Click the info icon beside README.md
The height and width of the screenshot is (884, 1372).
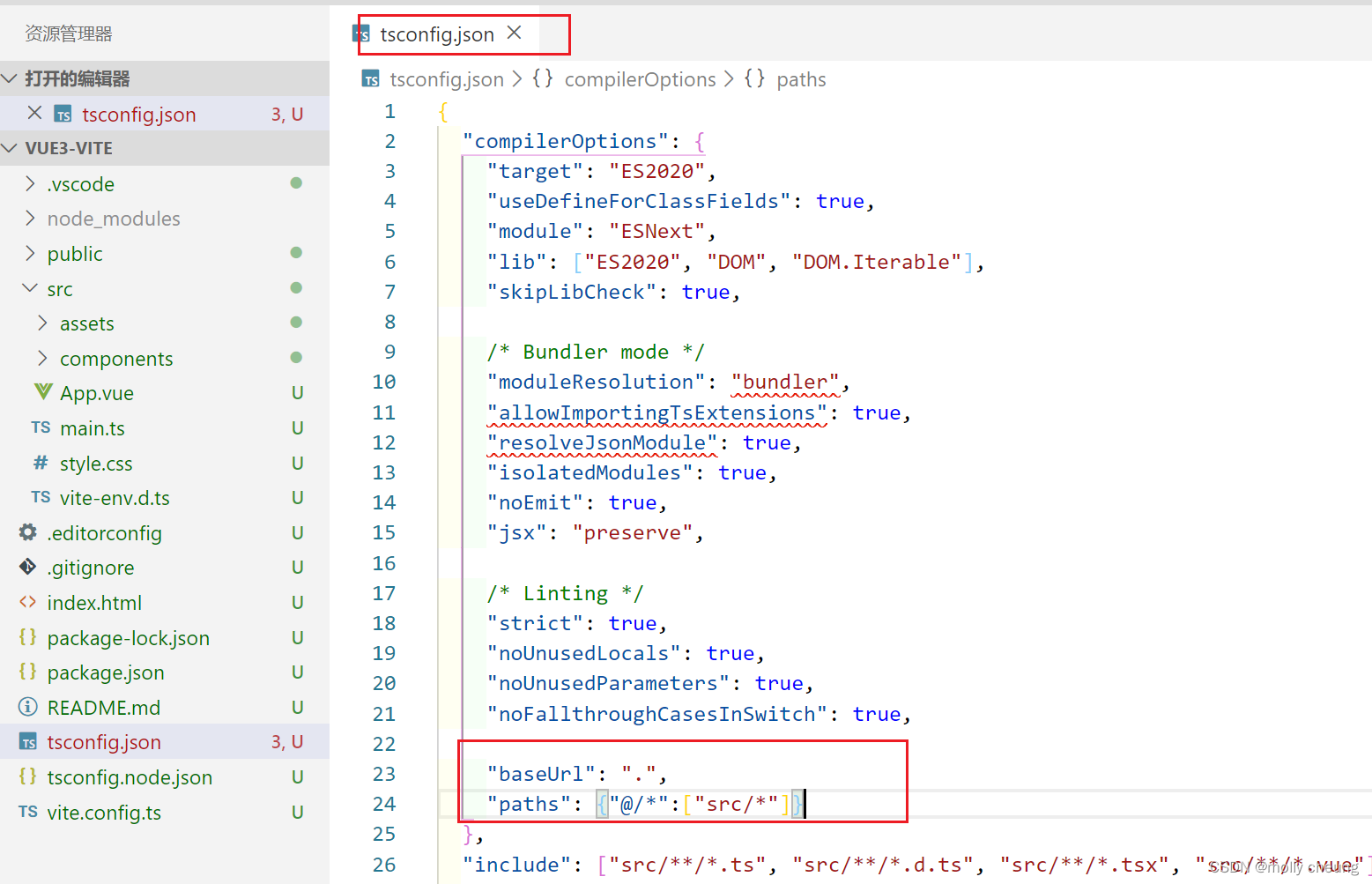(28, 707)
